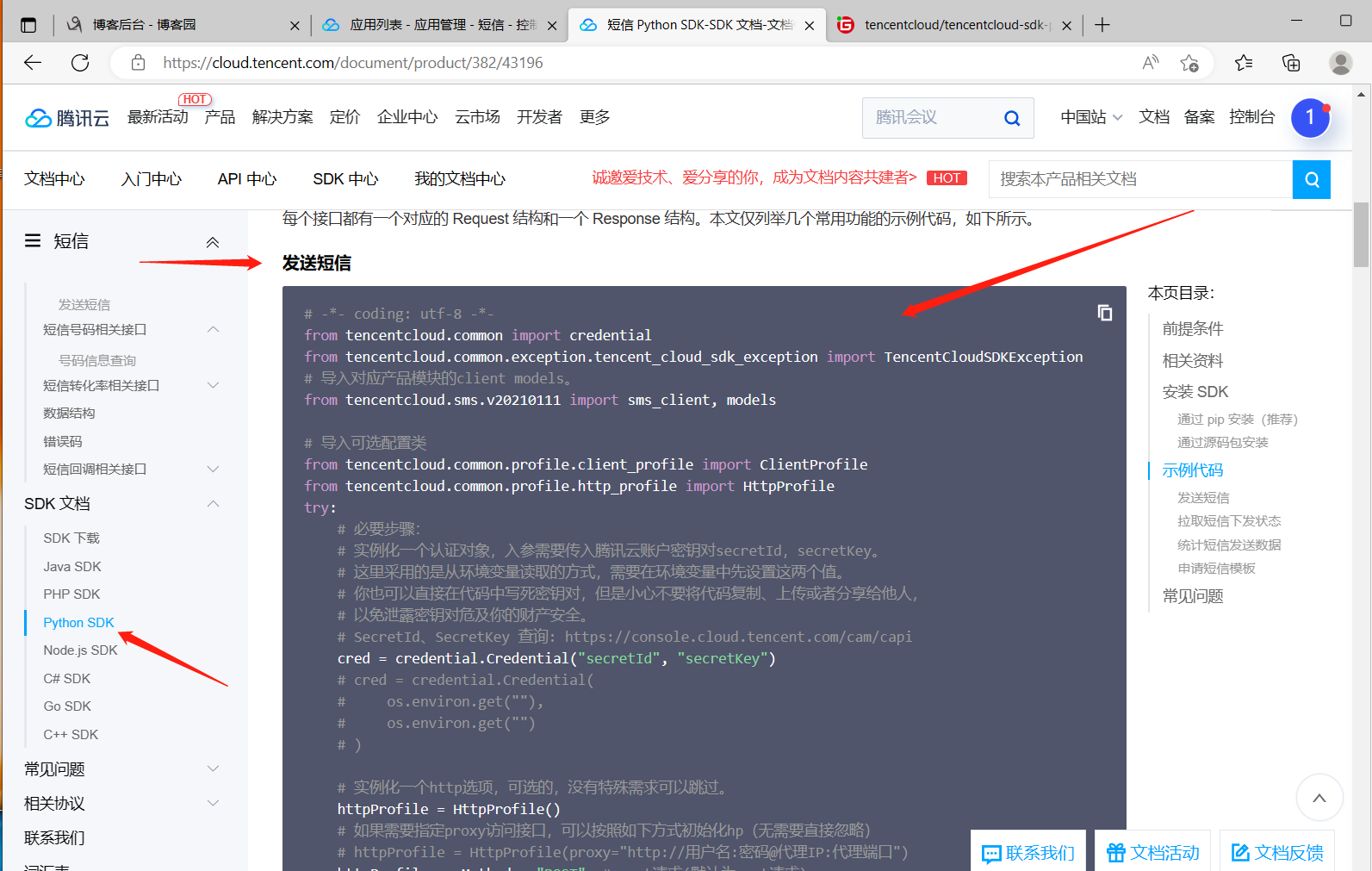Open 我的文档中心
This screenshot has width=1372, height=871.
[x=460, y=179]
